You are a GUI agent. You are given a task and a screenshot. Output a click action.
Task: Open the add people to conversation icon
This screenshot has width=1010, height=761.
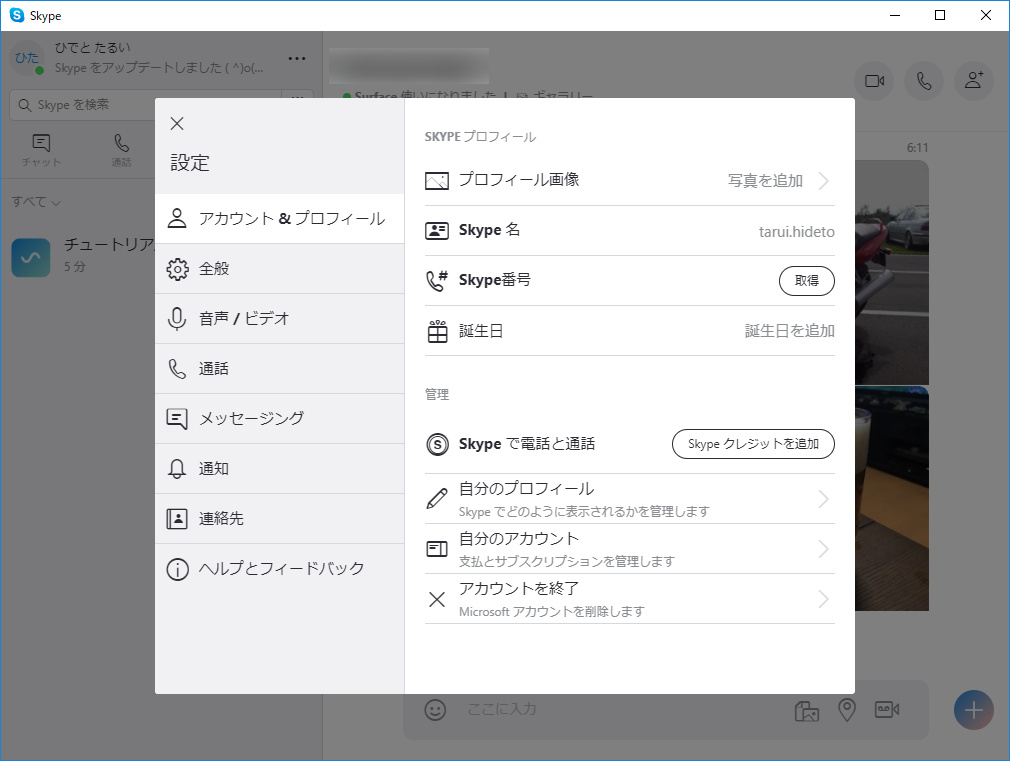pos(973,81)
